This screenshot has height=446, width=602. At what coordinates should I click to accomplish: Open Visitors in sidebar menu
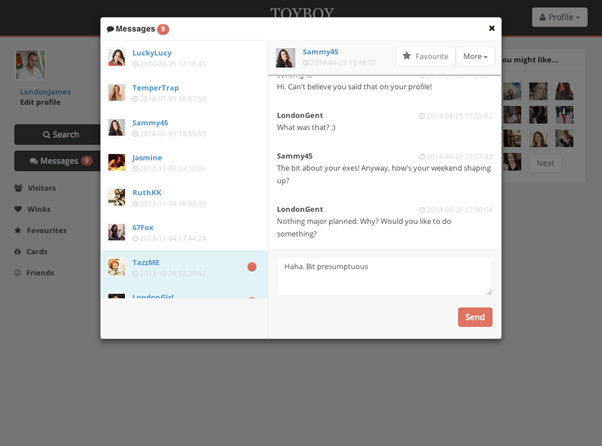(41, 188)
